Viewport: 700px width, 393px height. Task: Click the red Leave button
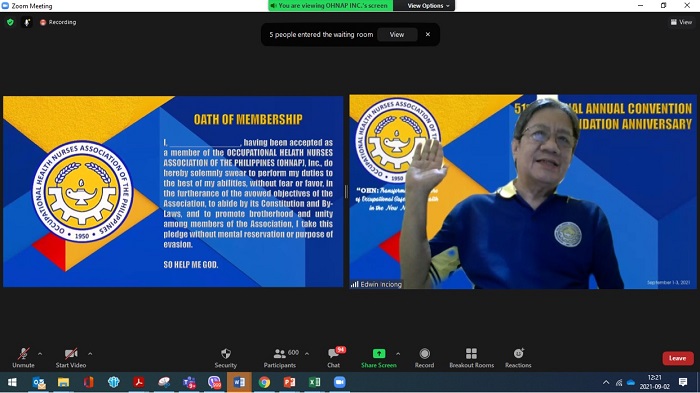[x=678, y=358]
